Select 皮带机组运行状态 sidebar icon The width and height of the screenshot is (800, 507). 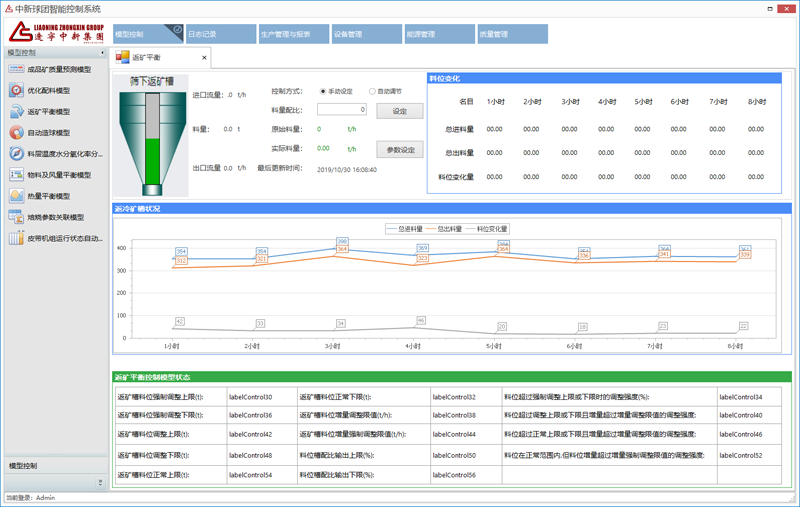16,238
